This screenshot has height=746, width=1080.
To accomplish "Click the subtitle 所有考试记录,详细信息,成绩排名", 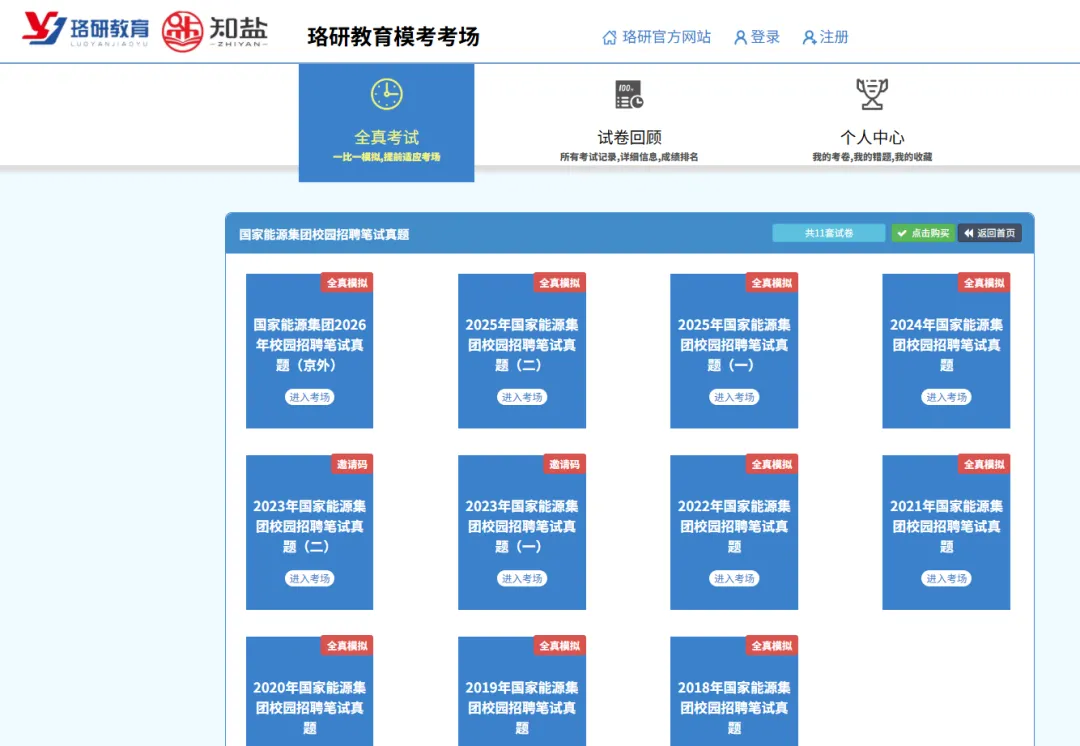I will click(629, 157).
